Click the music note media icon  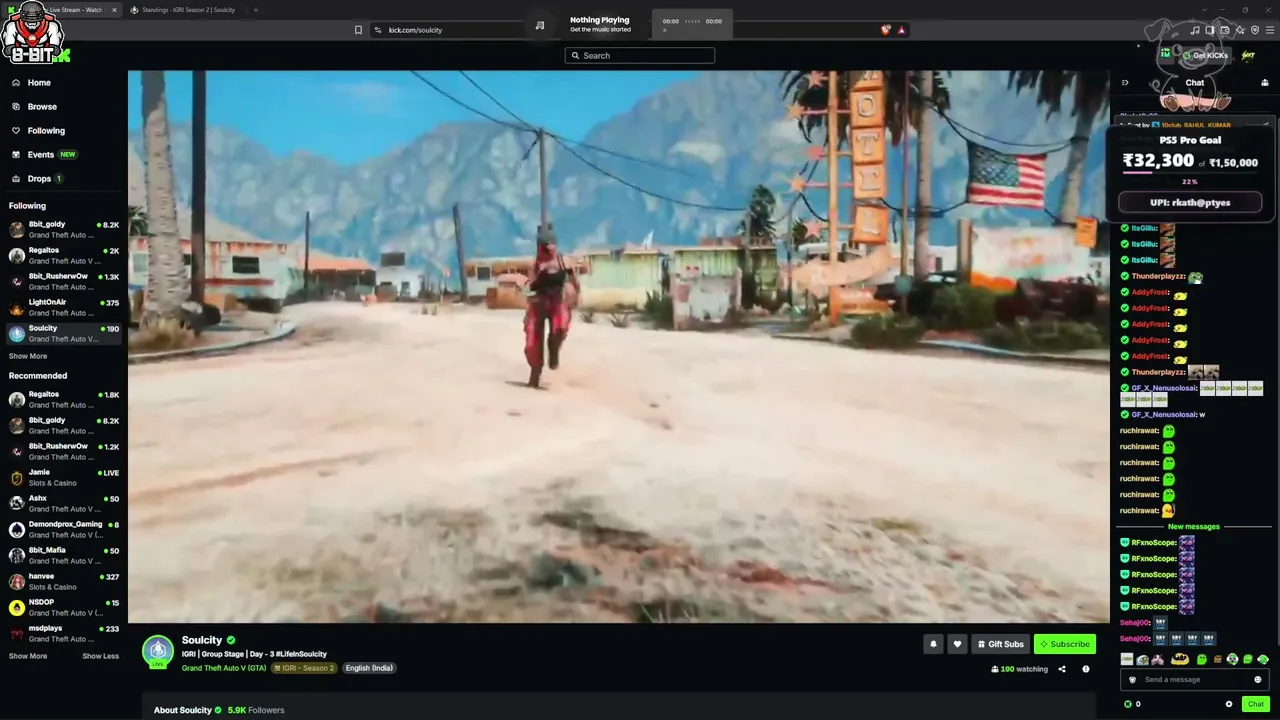[x=540, y=25]
